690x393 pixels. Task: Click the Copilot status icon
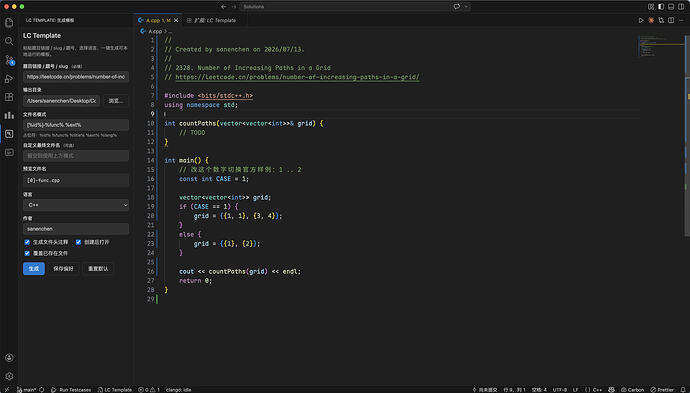611,389
